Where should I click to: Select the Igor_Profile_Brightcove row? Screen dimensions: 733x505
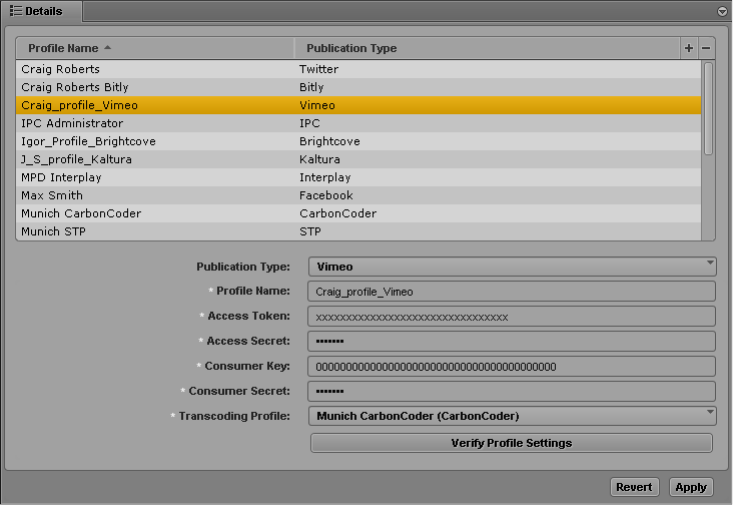[359, 141]
